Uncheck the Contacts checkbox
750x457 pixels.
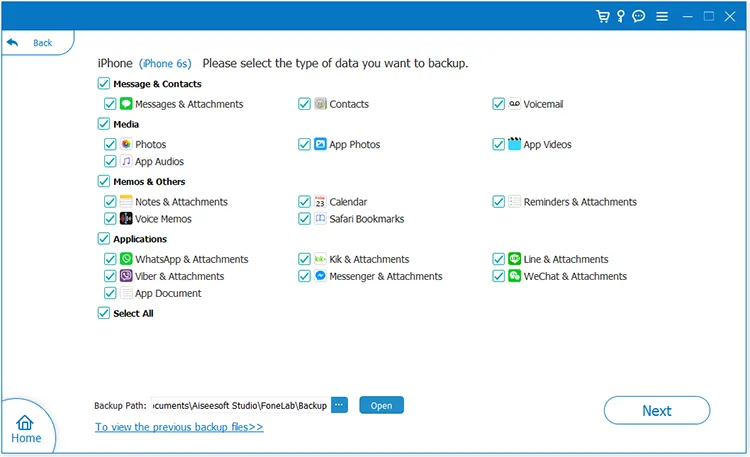point(304,104)
